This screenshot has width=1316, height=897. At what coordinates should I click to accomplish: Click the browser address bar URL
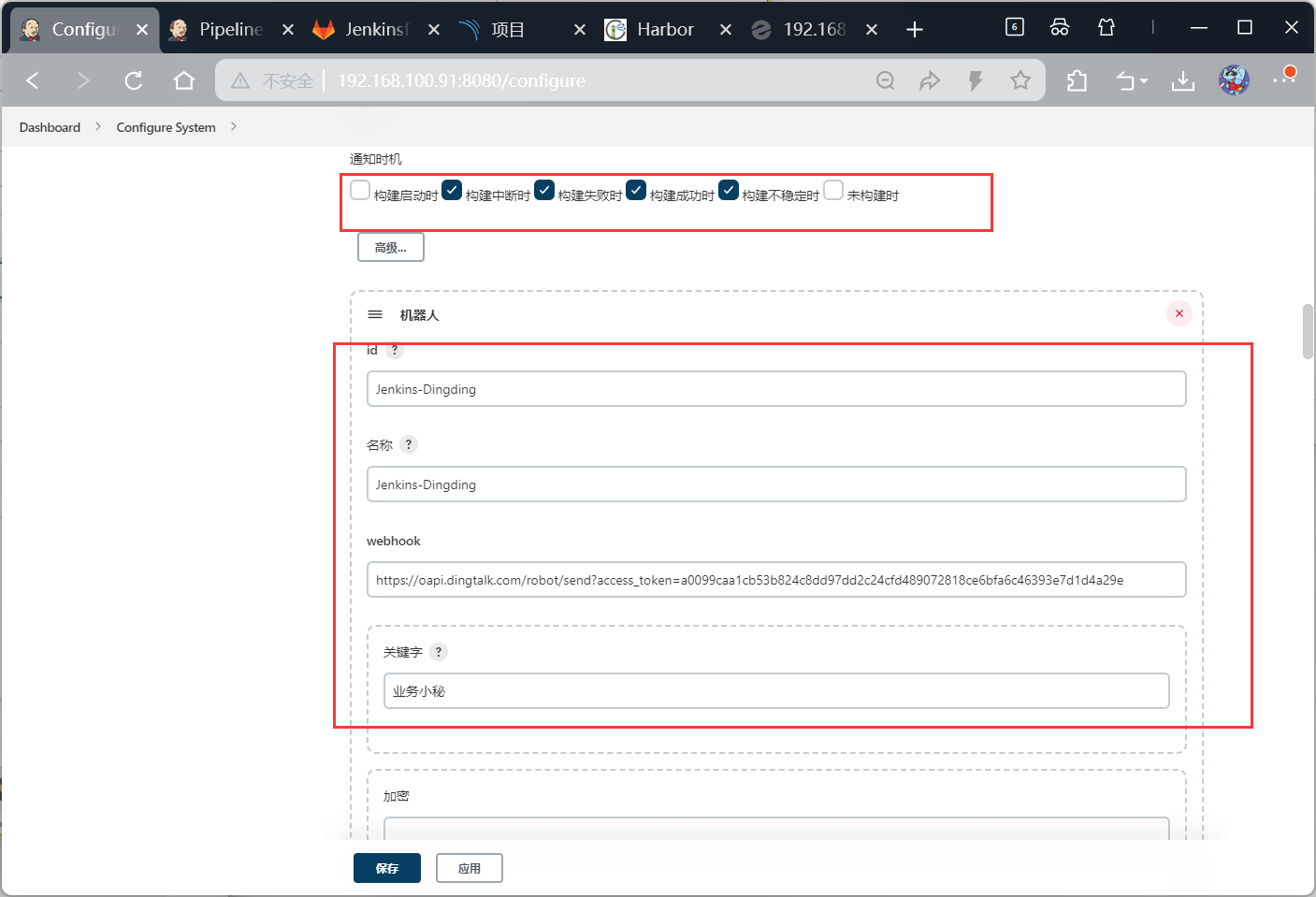(x=461, y=81)
